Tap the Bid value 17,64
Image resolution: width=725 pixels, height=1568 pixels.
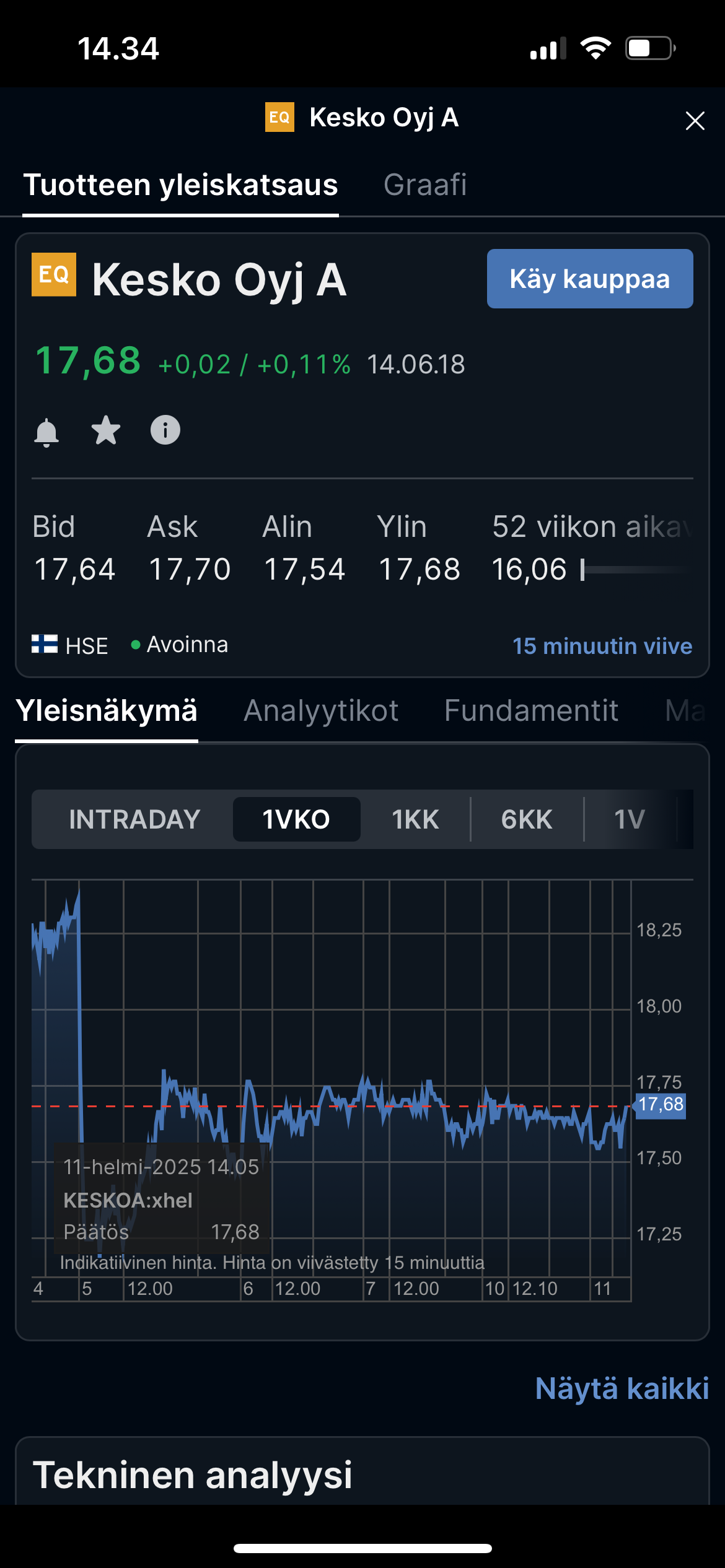[74, 569]
